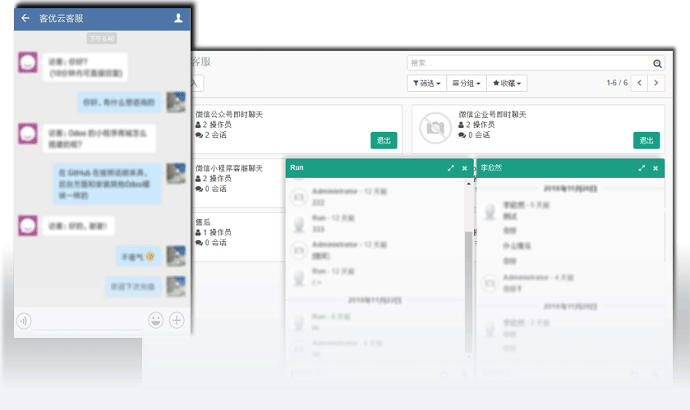
Task: Click the search magnifier icon
Action: [656, 63]
